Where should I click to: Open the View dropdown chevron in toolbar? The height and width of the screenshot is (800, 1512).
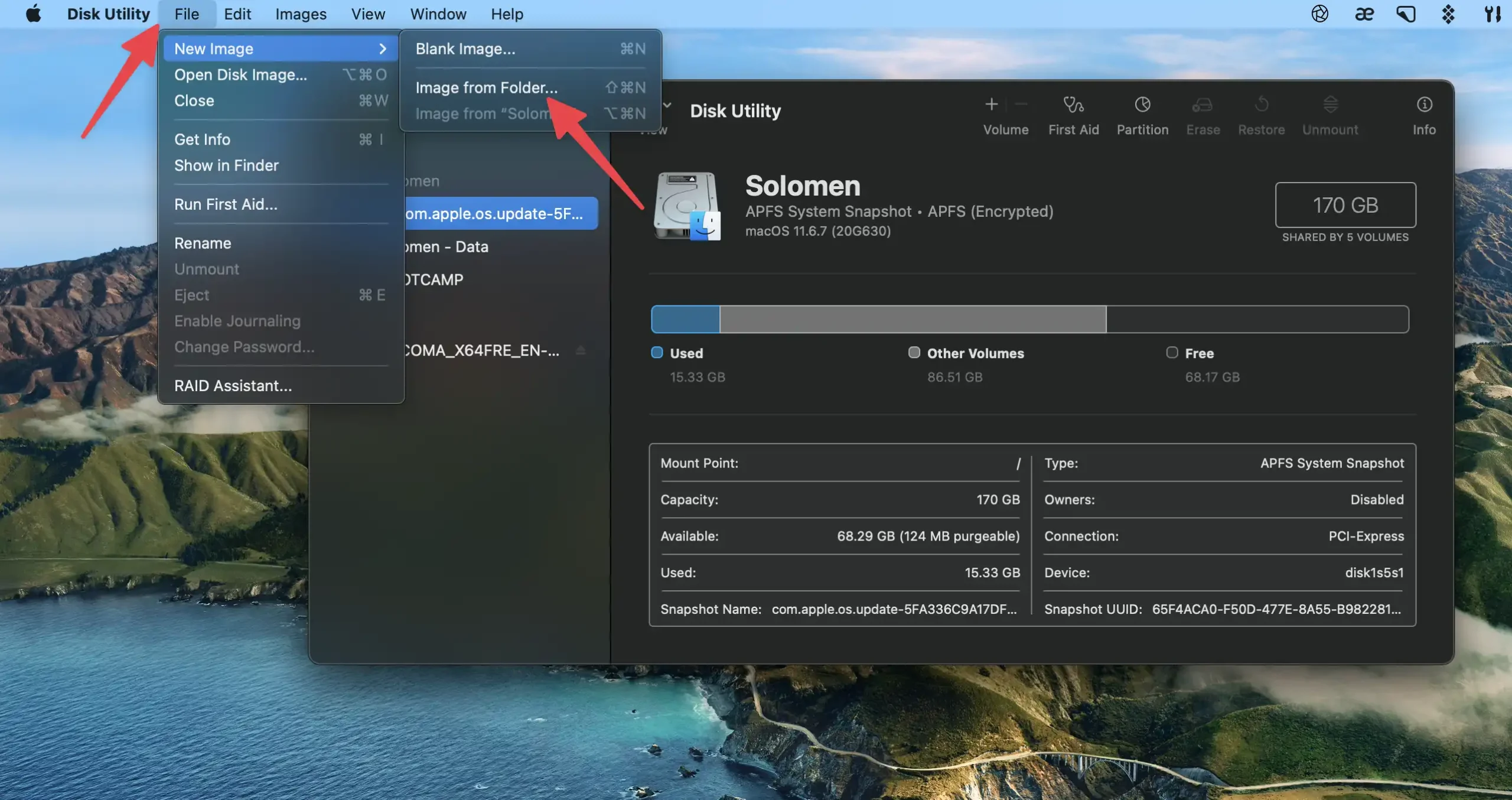point(667,105)
